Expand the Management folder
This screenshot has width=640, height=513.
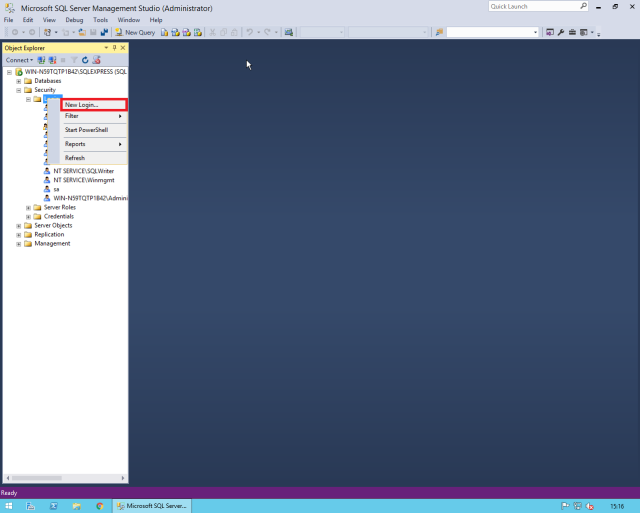tap(18, 244)
